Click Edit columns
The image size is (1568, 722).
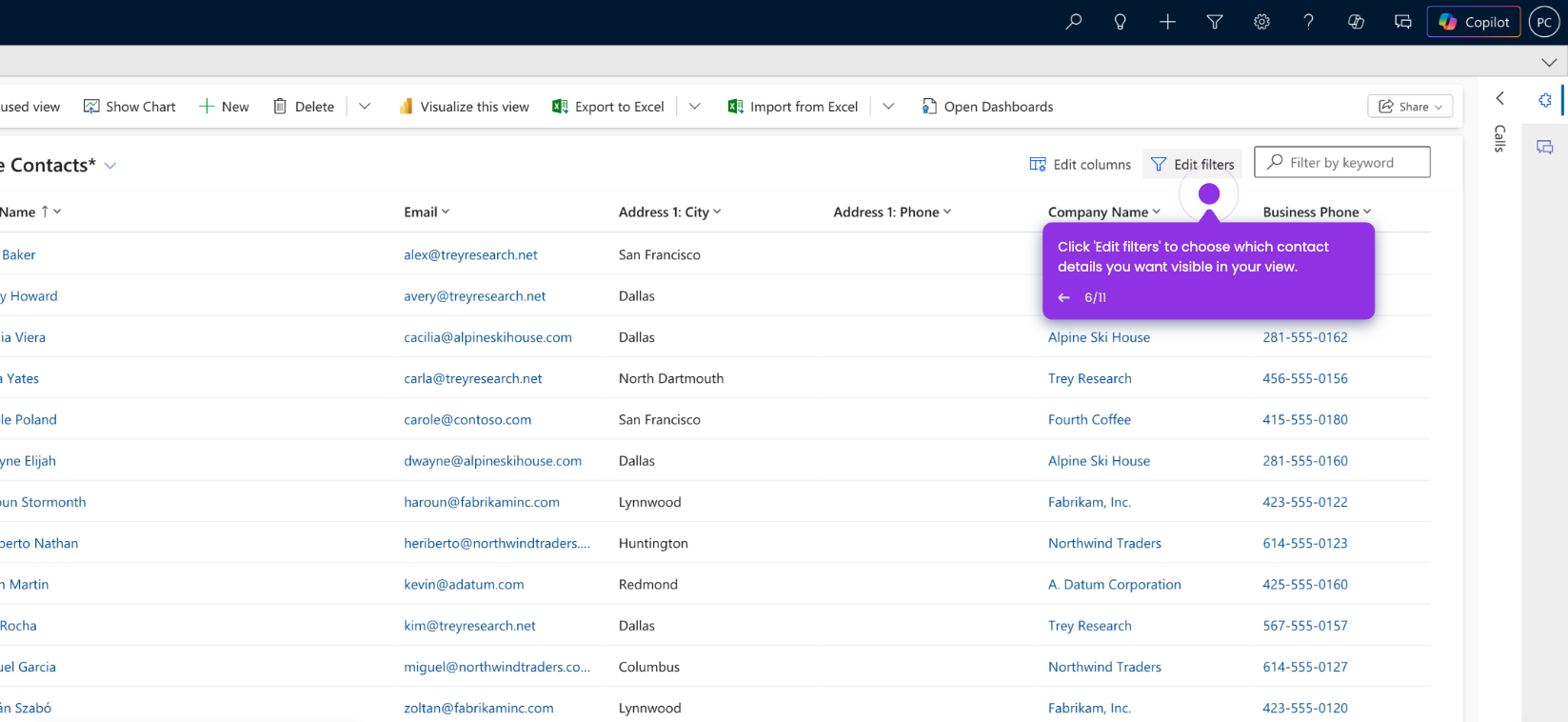tap(1081, 164)
